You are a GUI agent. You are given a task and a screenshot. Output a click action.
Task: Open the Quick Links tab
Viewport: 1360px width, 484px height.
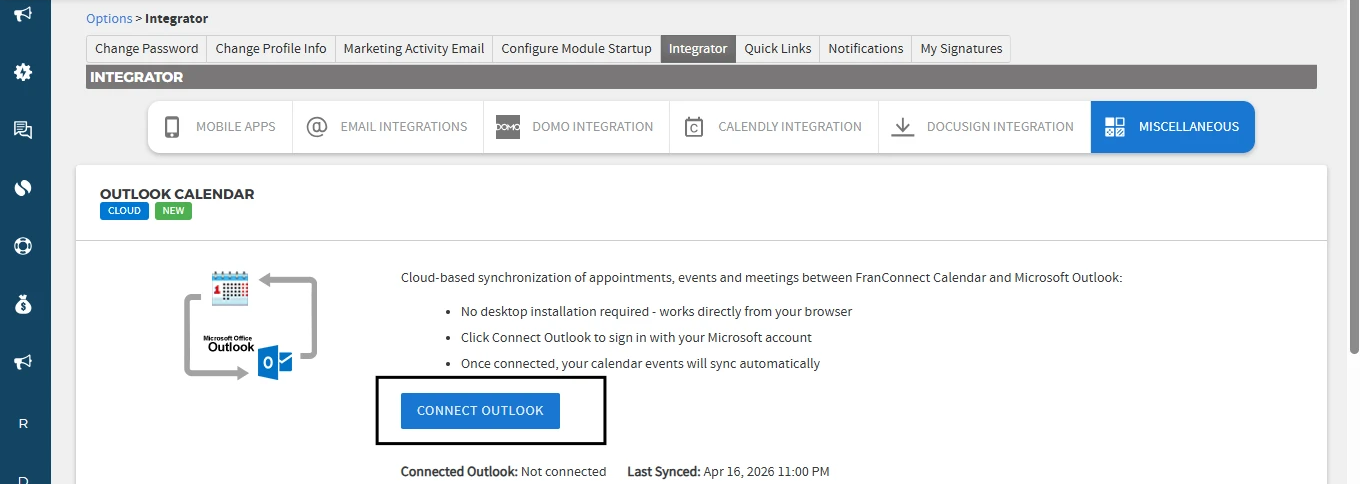(x=778, y=49)
